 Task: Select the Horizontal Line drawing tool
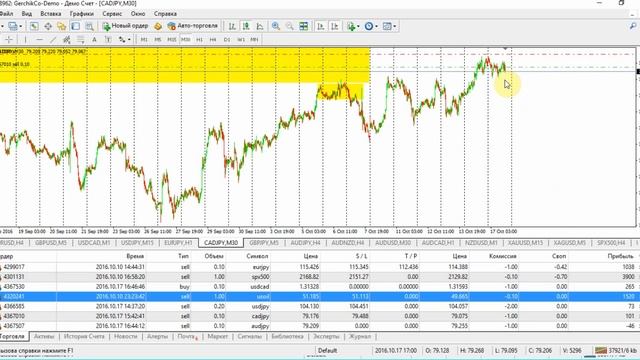[x=39, y=40]
